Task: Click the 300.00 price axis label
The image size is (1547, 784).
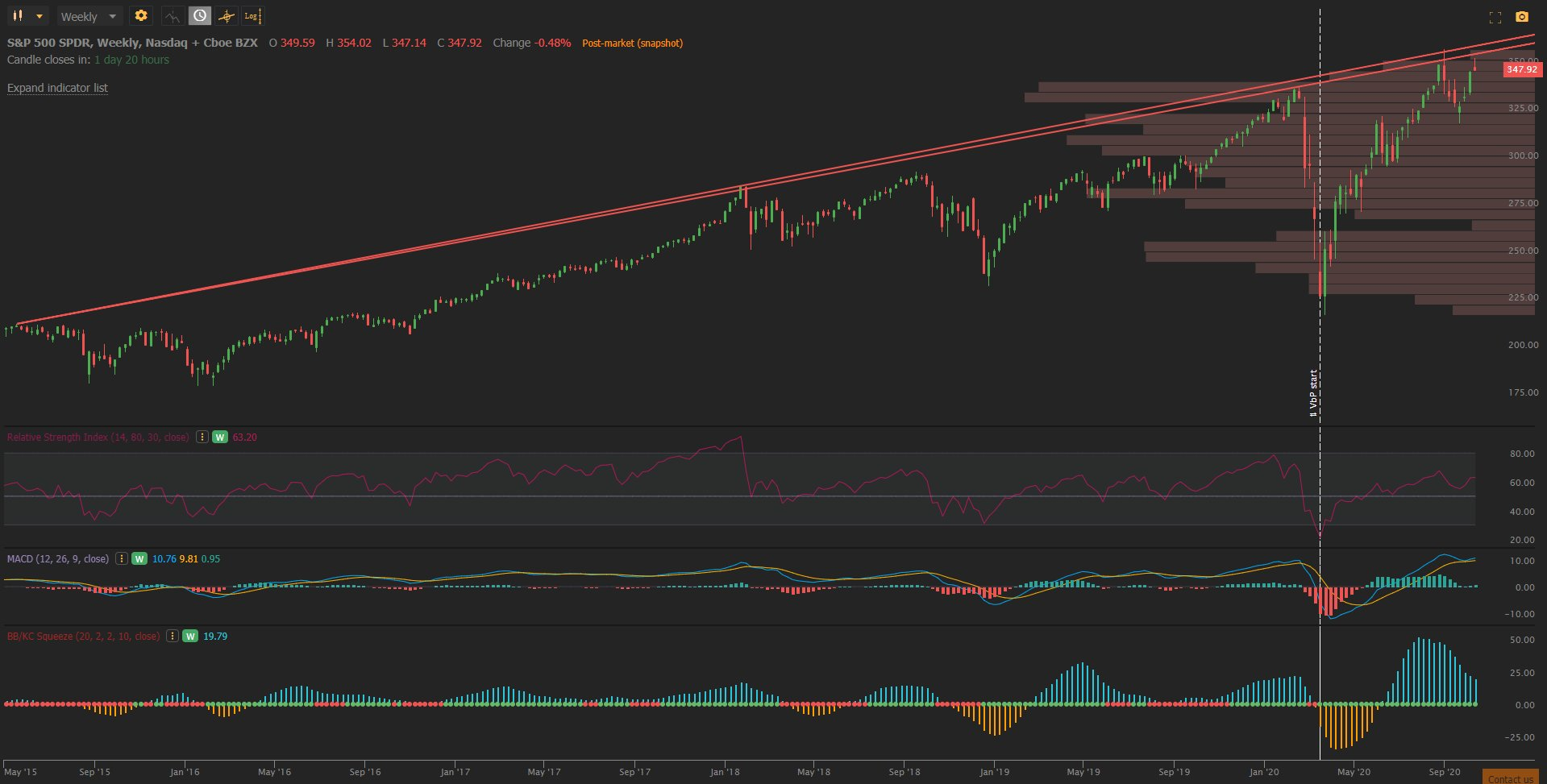Action: click(1523, 156)
